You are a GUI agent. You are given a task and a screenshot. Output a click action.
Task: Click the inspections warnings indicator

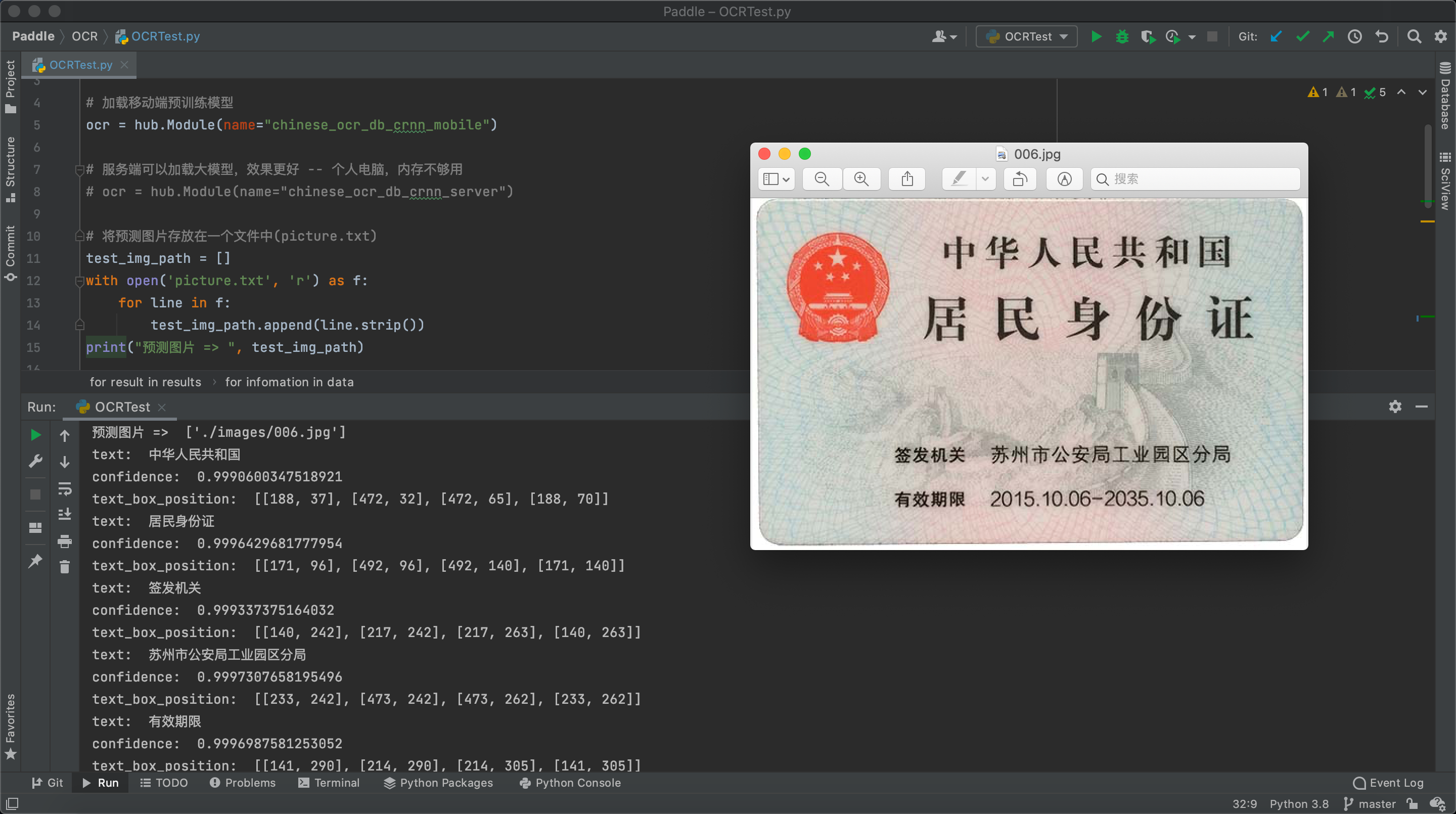pos(1346,92)
